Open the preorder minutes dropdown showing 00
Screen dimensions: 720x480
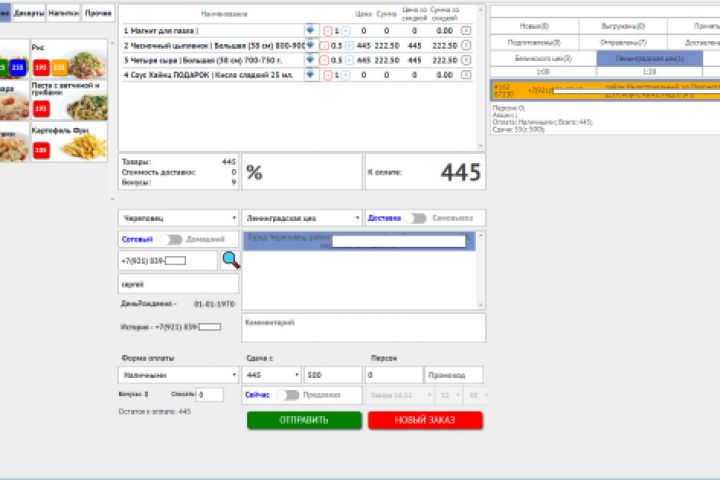[x=476, y=395]
